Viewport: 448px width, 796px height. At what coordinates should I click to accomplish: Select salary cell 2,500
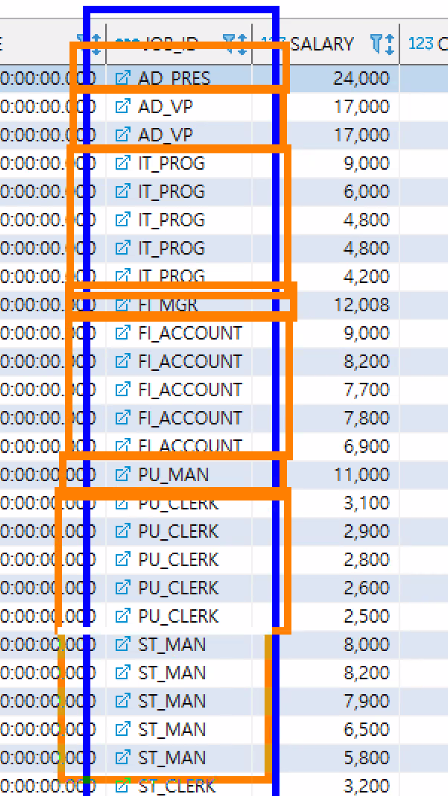click(x=326, y=616)
